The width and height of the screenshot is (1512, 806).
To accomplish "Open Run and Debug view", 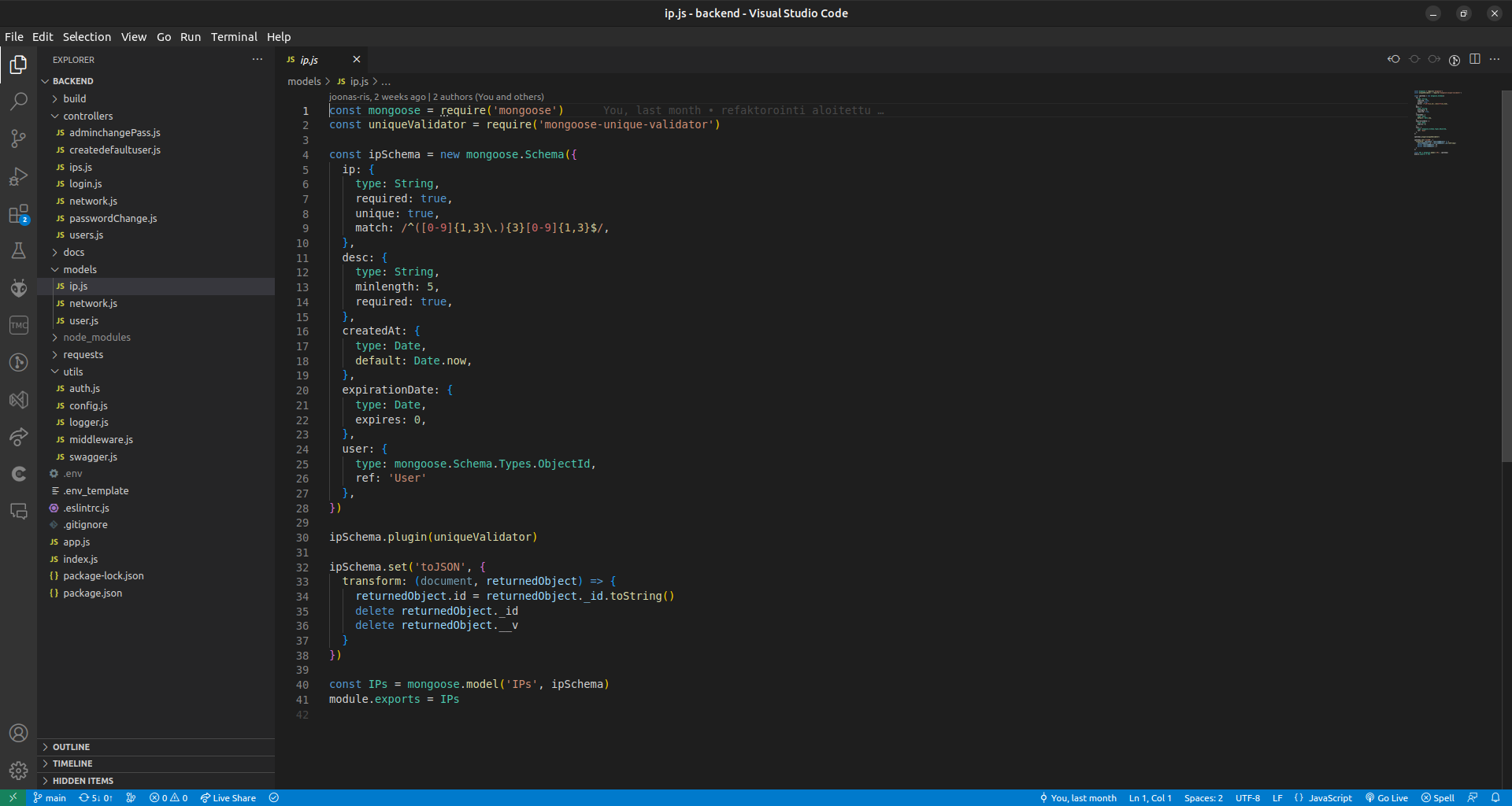I will click(18, 177).
